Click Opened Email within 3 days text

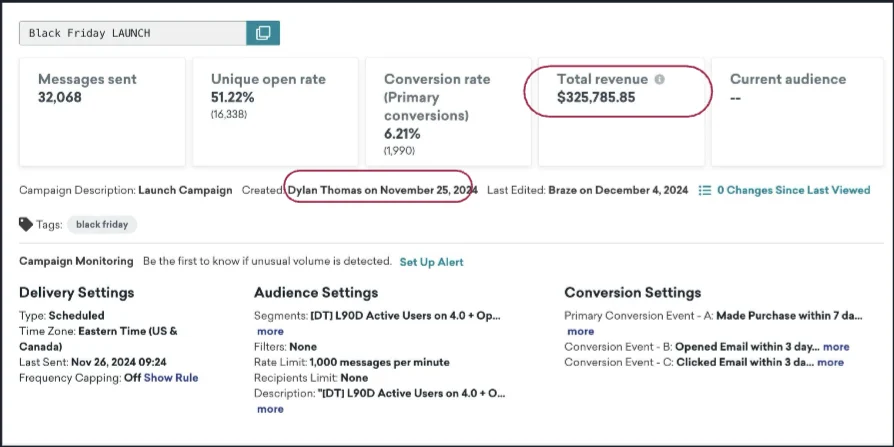(x=747, y=347)
